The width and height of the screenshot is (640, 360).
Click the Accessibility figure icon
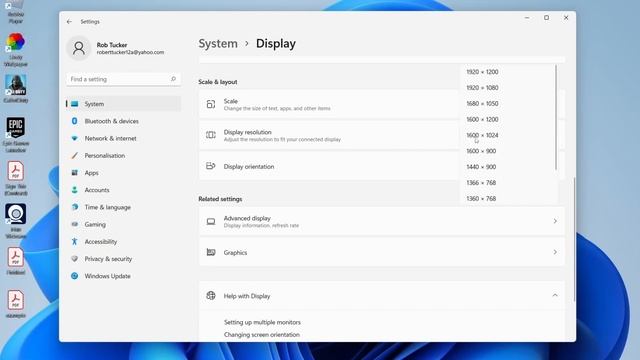click(75, 241)
